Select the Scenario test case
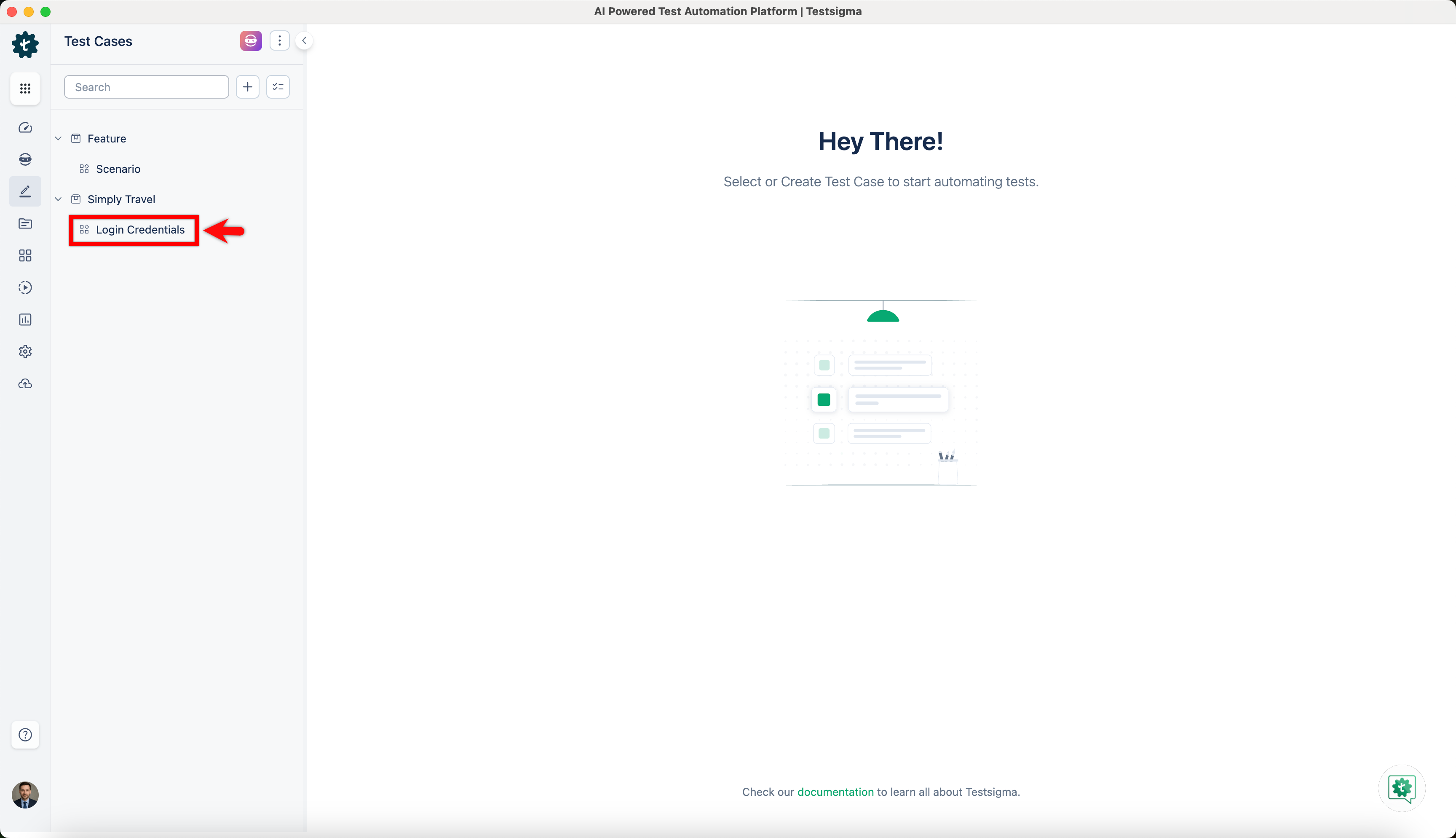1456x838 pixels. point(118,169)
